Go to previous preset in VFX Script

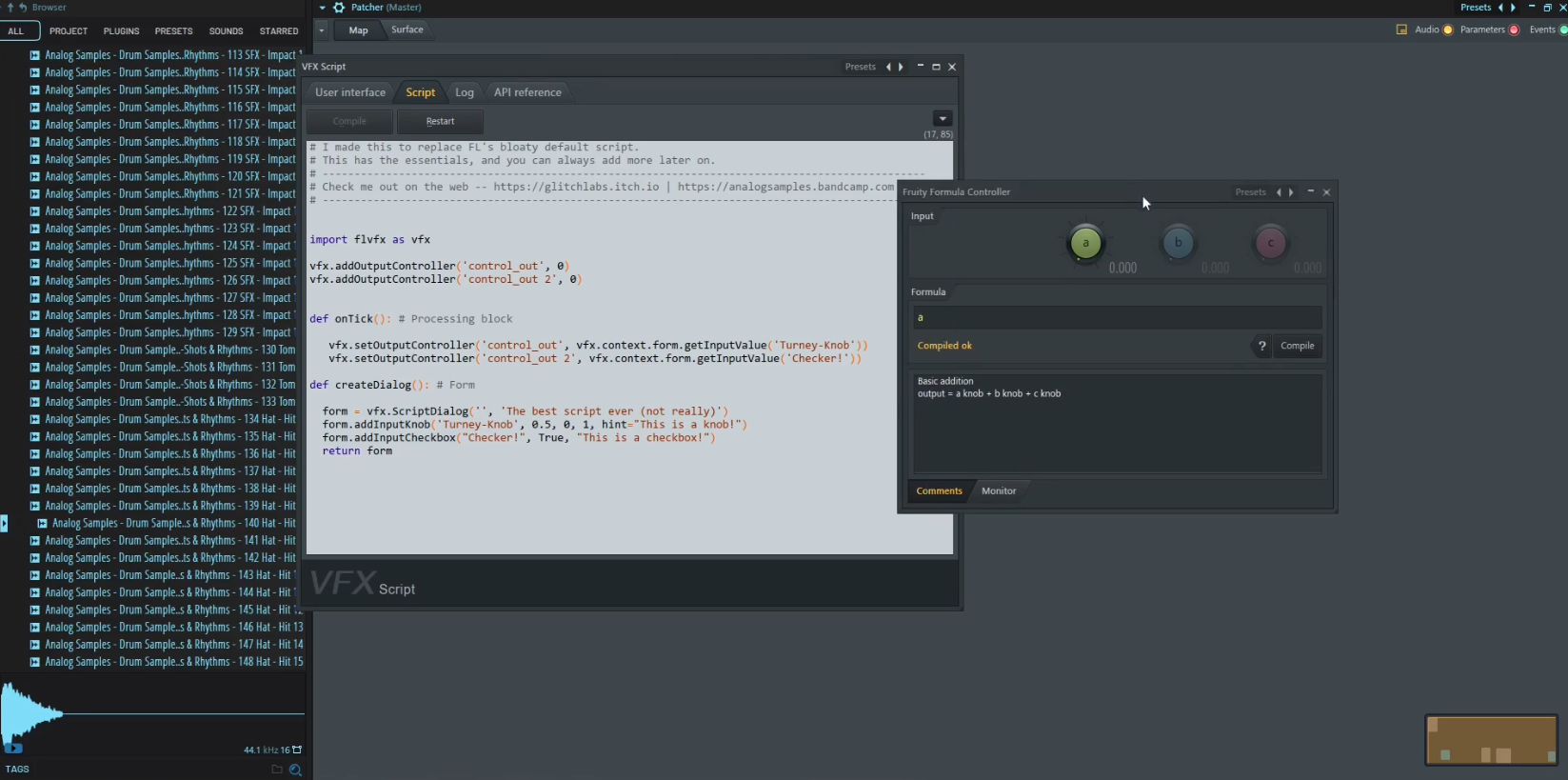[x=888, y=67]
